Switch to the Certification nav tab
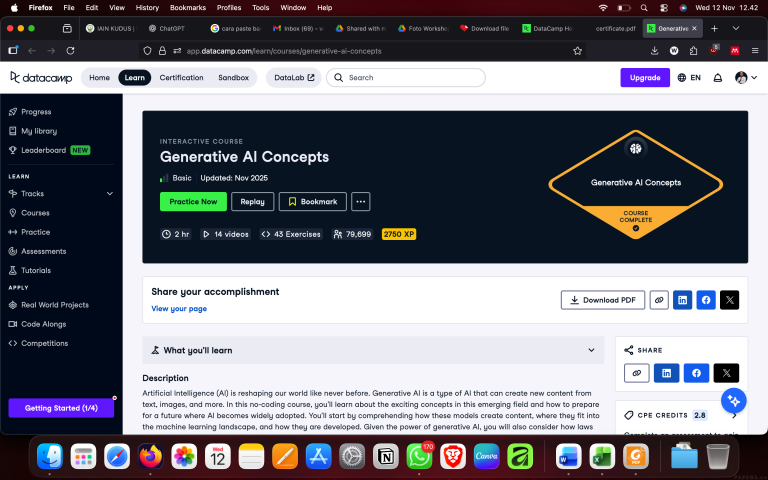768x480 pixels. [181, 78]
